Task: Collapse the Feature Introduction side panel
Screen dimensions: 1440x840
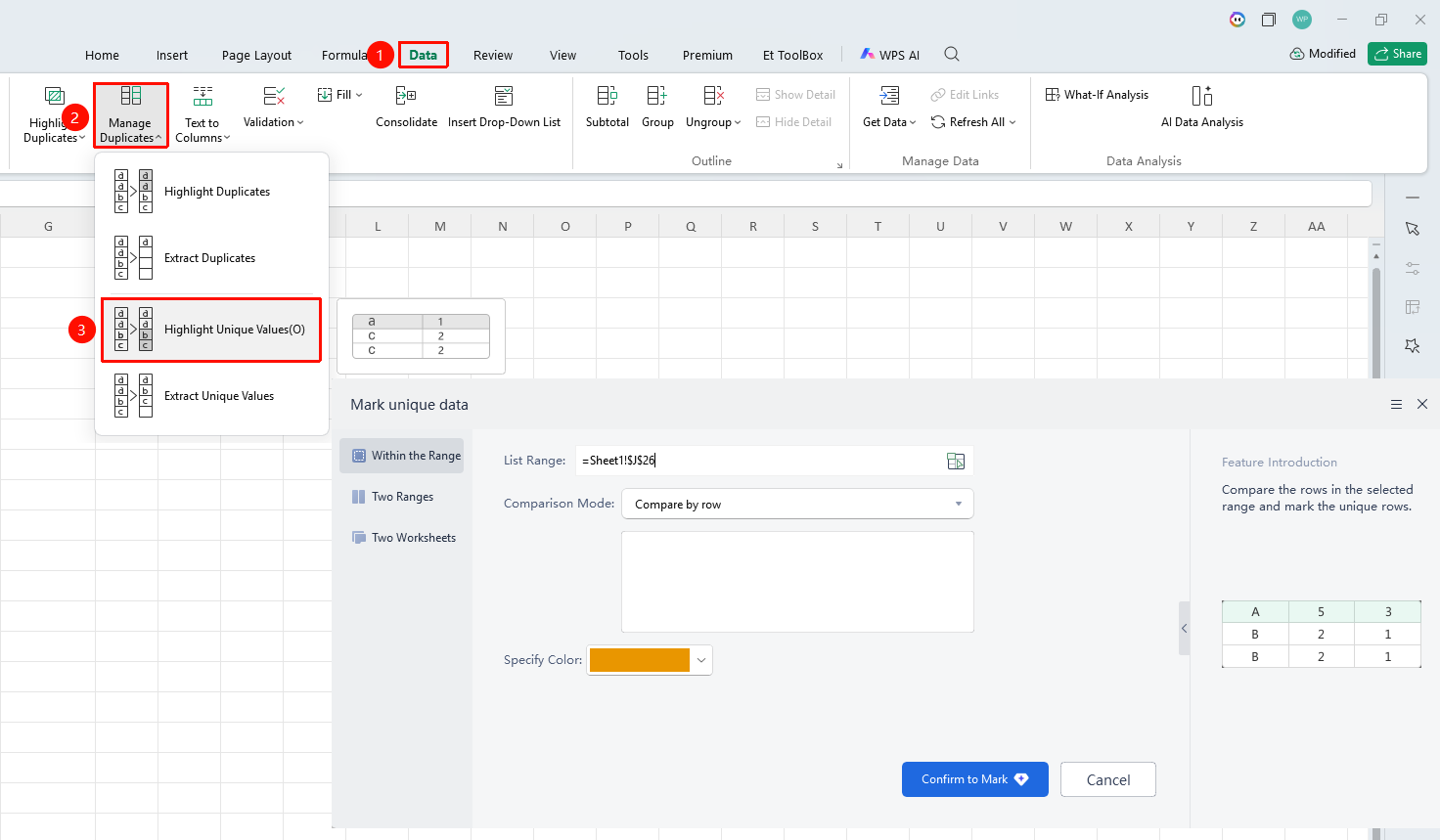Action: 1184,628
